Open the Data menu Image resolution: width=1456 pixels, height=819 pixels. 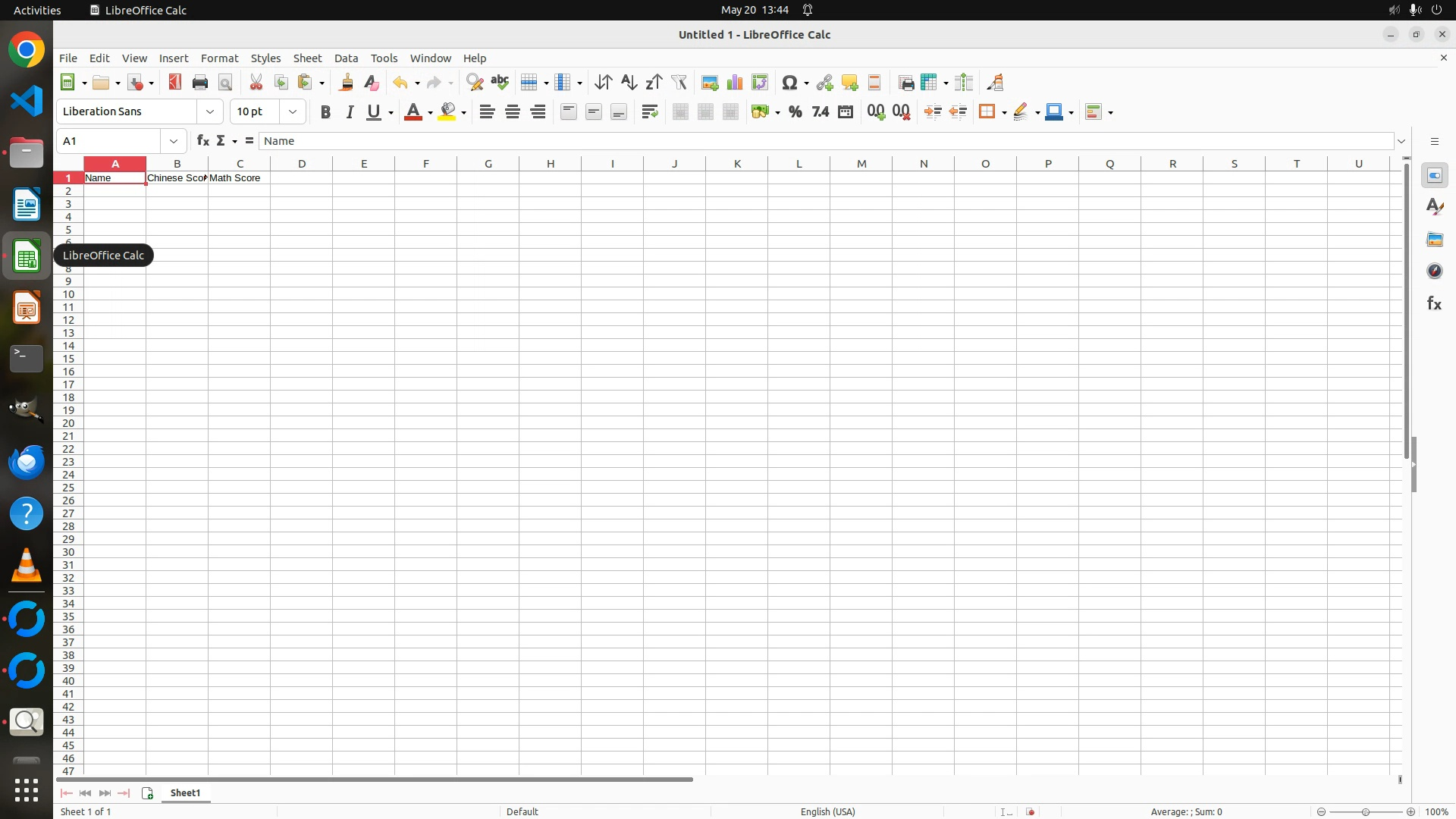point(346,58)
